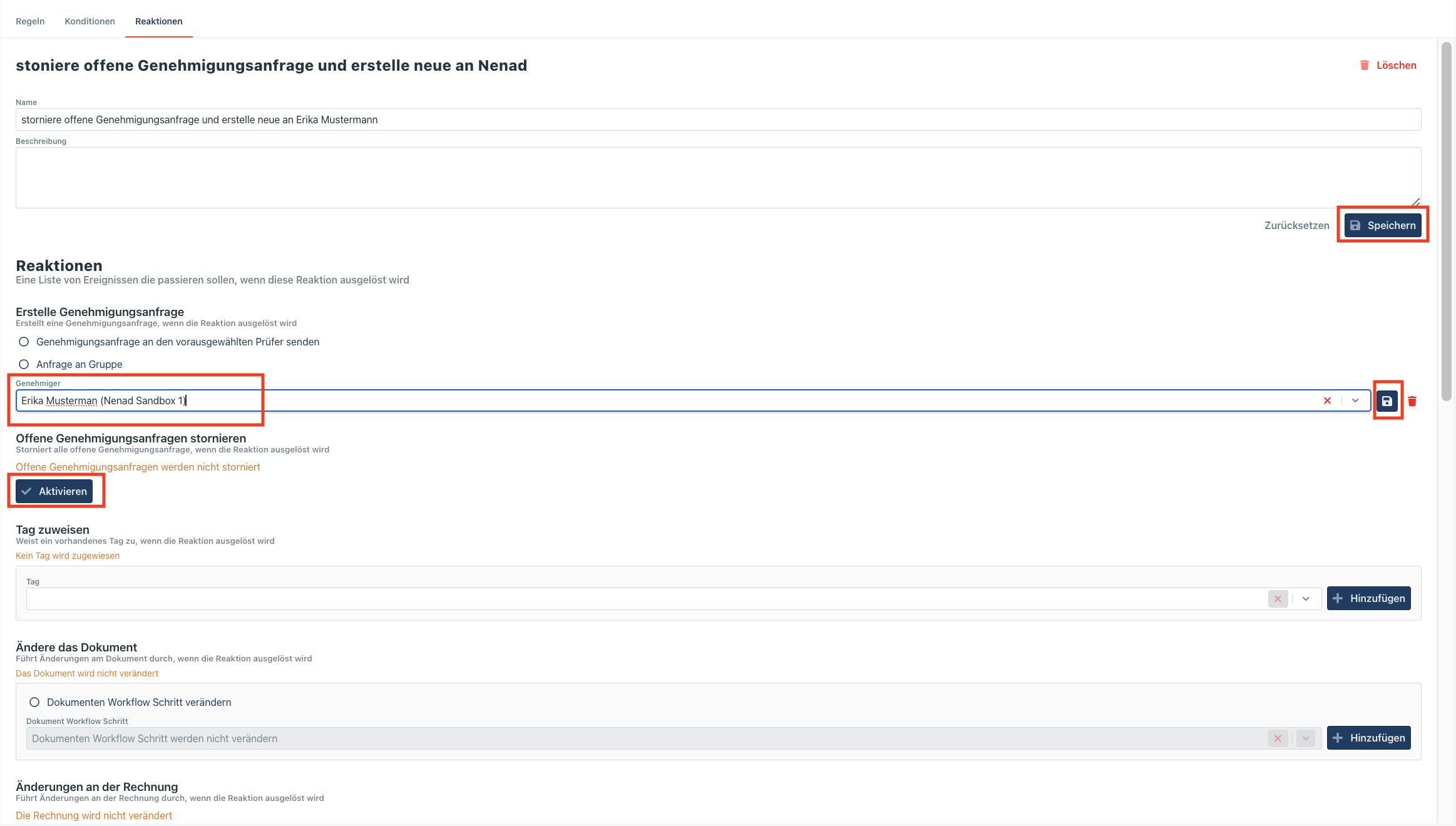The image size is (1456, 826).
Task: Select Genehmigungsanfrage an vorausgewählten Prüfer radio
Action: 24,342
